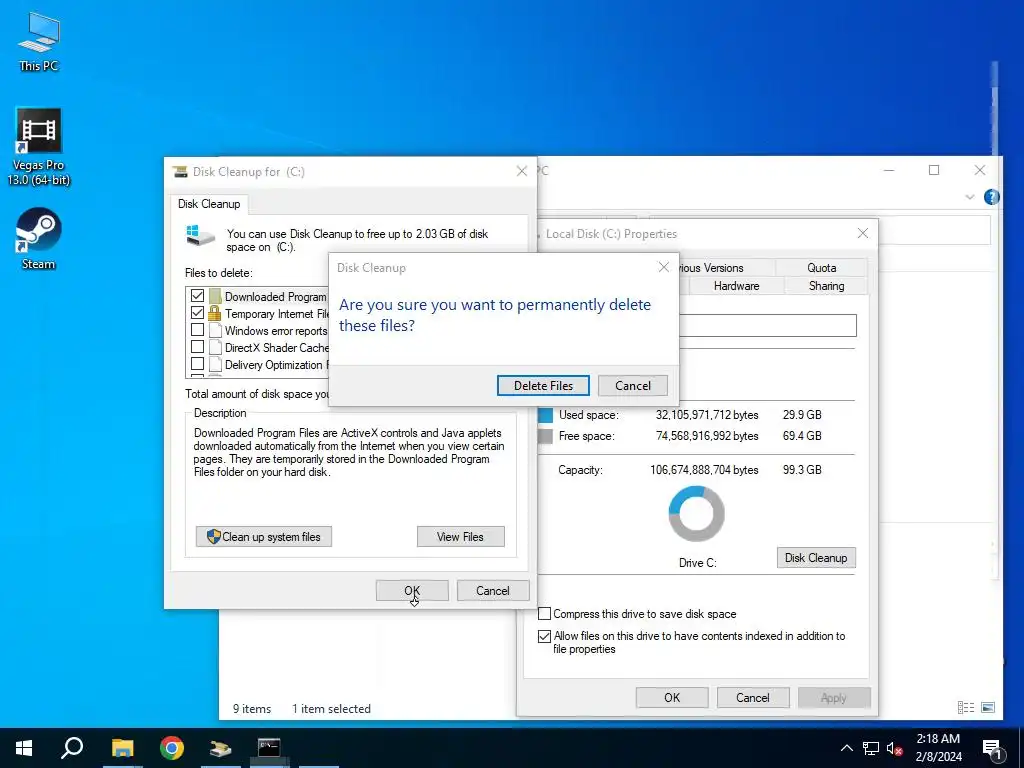The image size is (1024, 768).
Task: Close Local Disk Properties window
Action: pyautogui.click(x=863, y=233)
